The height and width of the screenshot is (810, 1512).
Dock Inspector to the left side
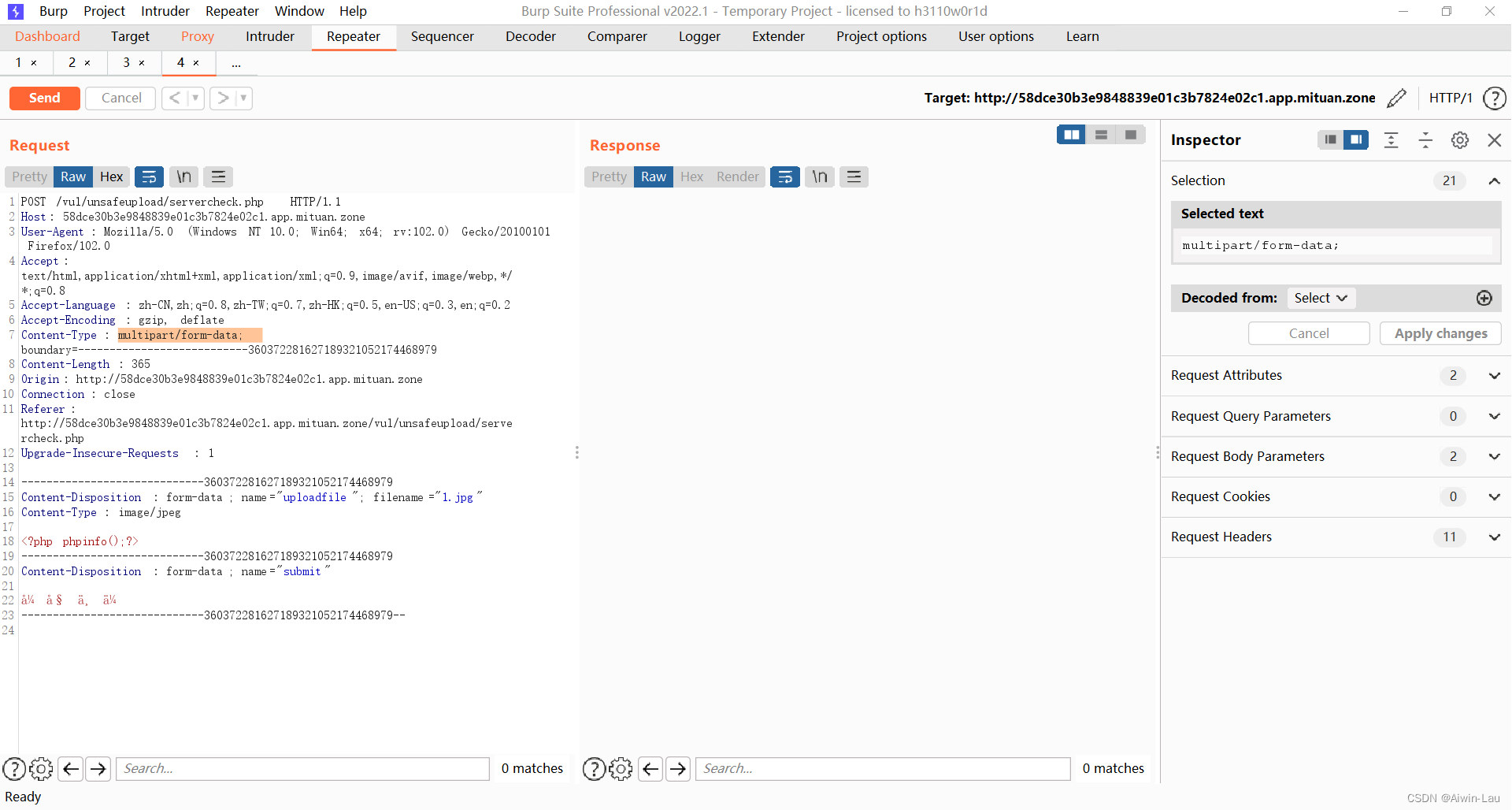point(1330,139)
